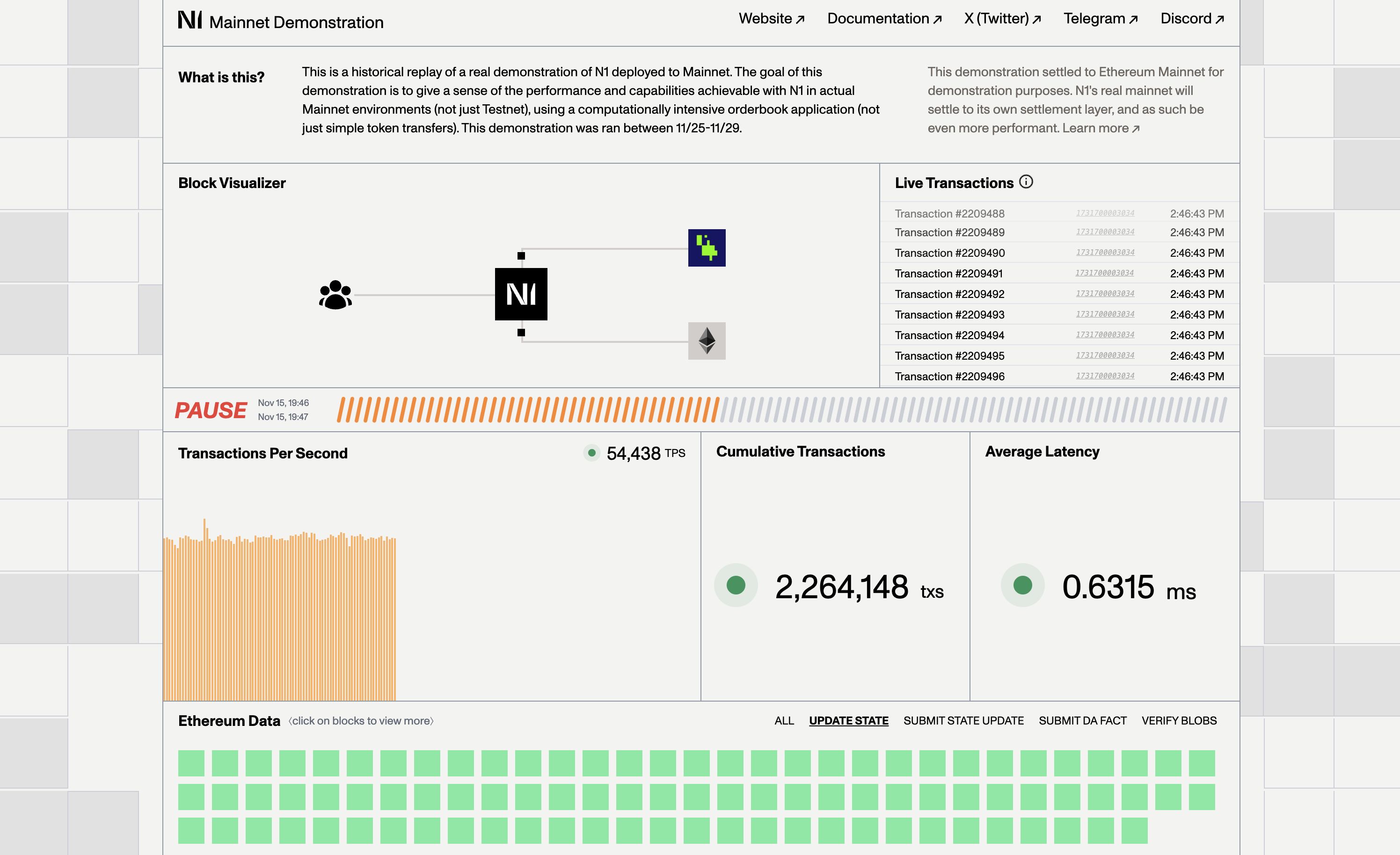1400x855 pixels.
Task: Select the UPDATE STATE filter
Action: coord(849,720)
